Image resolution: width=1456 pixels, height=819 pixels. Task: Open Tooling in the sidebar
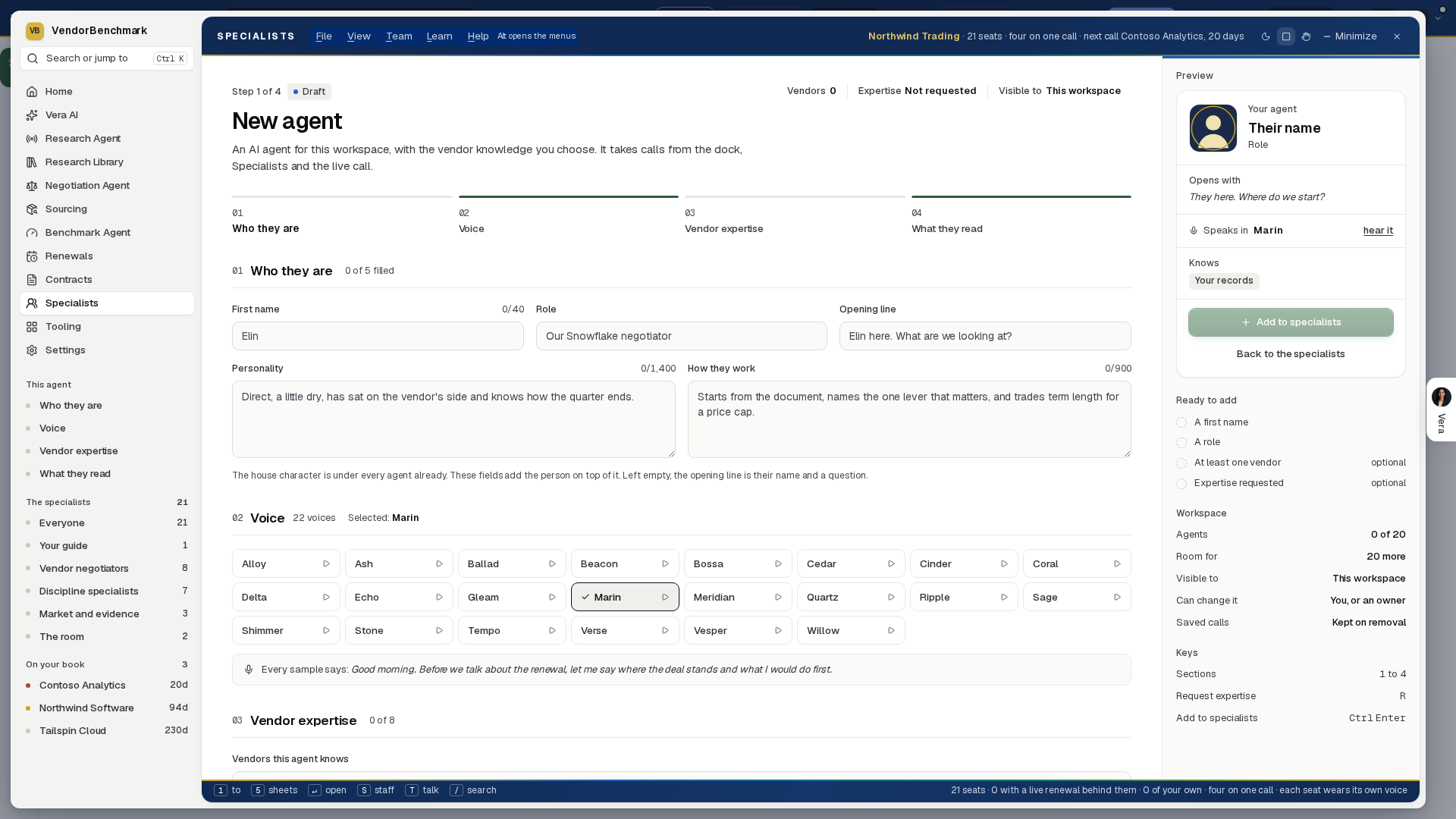point(107,327)
